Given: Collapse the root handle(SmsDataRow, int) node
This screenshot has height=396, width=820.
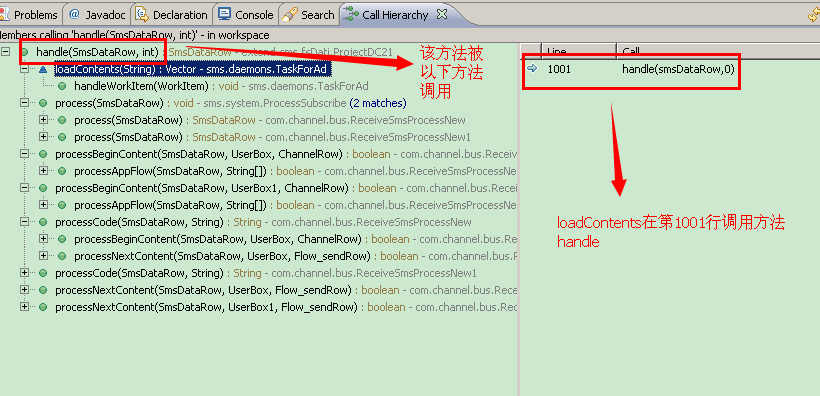Looking at the screenshot, I should 6,52.
